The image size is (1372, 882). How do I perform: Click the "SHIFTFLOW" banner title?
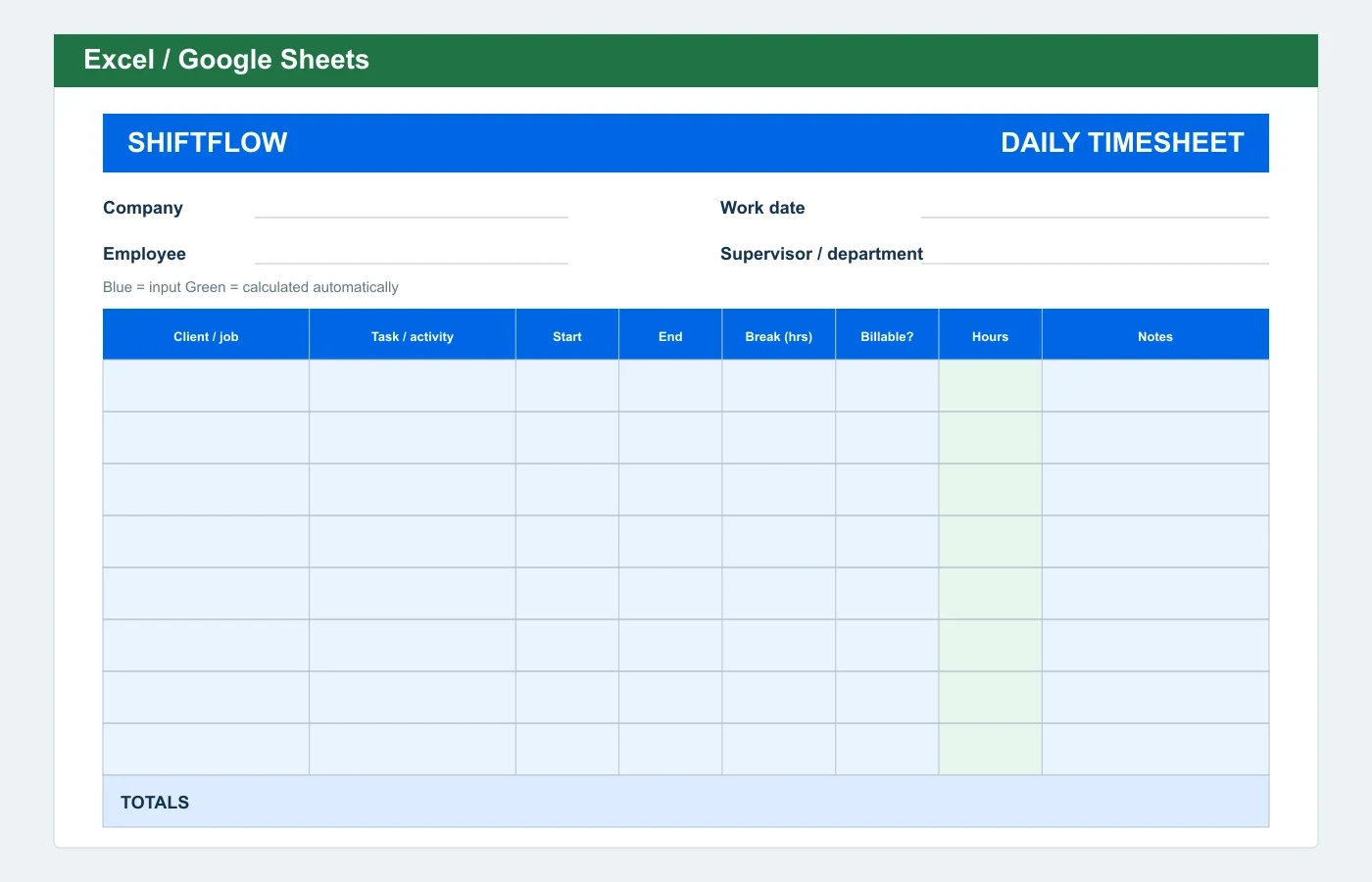tap(208, 143)
